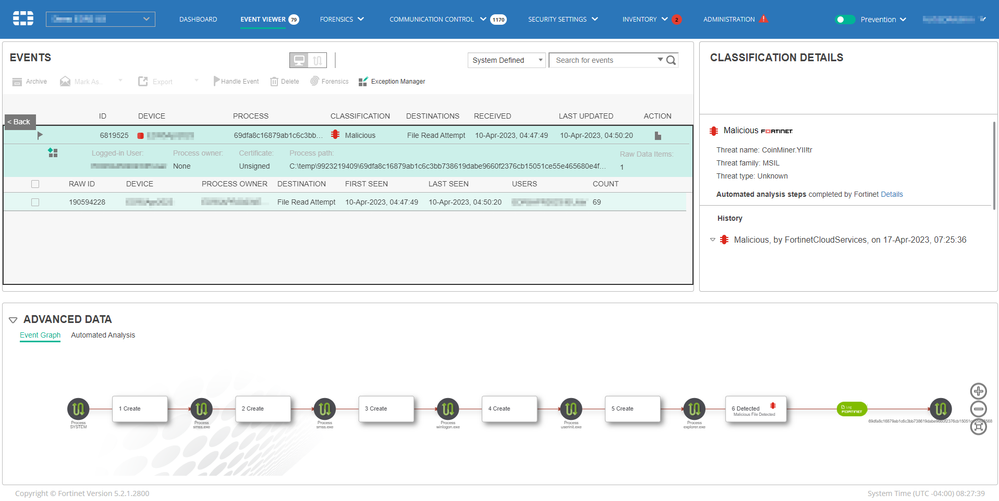Open the Fortinet Details link

pyautogui.click(x=891, y=194)
